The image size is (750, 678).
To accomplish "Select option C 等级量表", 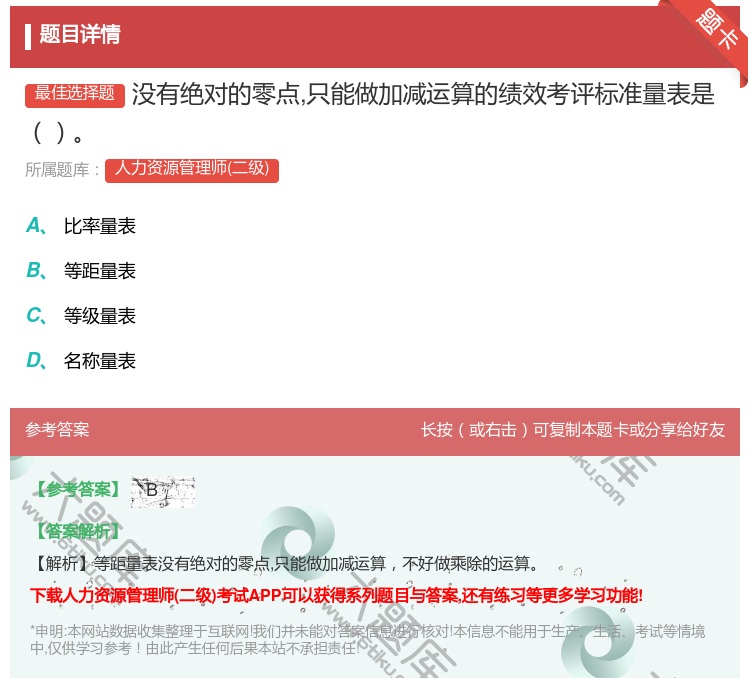I will [81, 316].
